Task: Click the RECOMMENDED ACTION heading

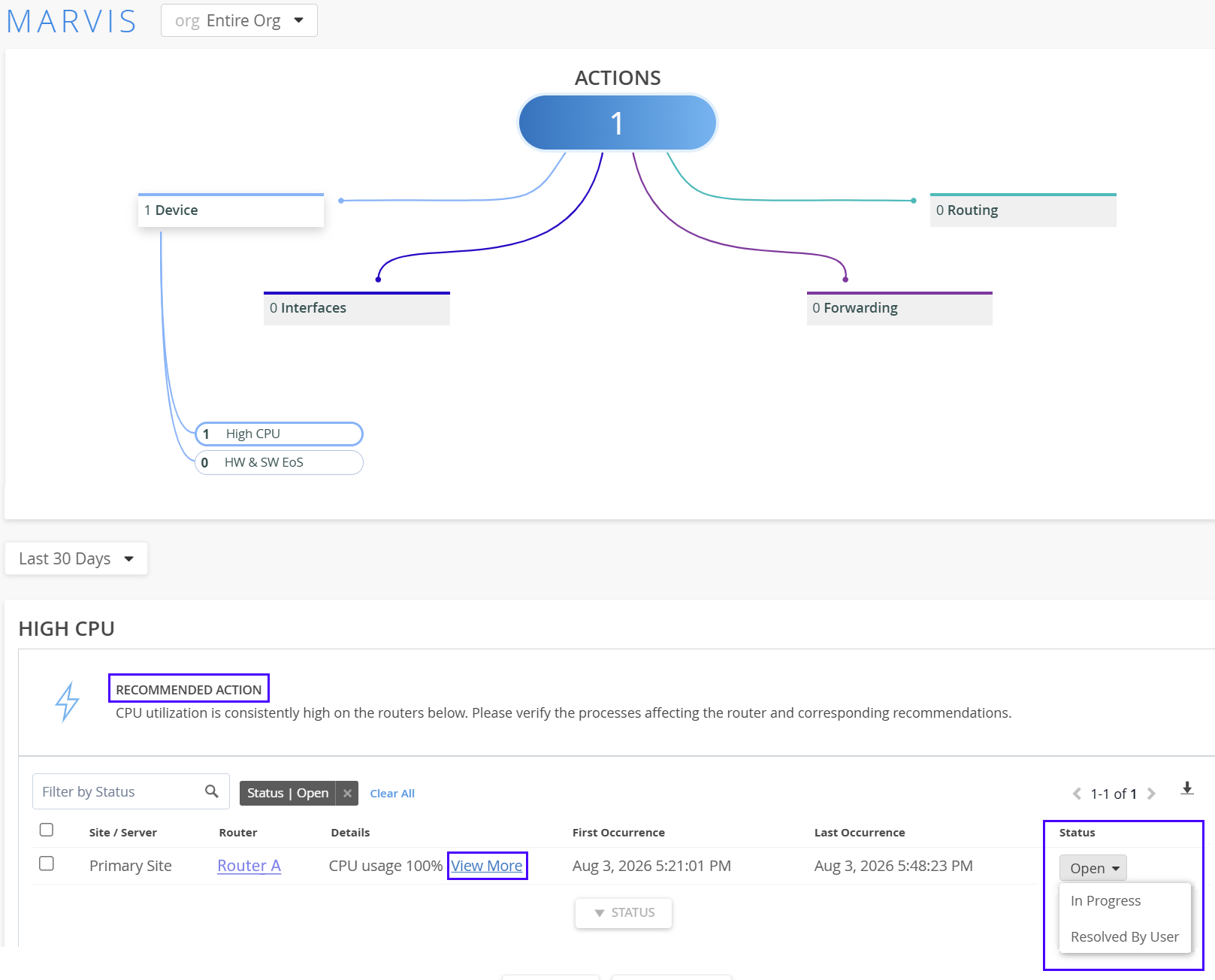Action: 189,689
